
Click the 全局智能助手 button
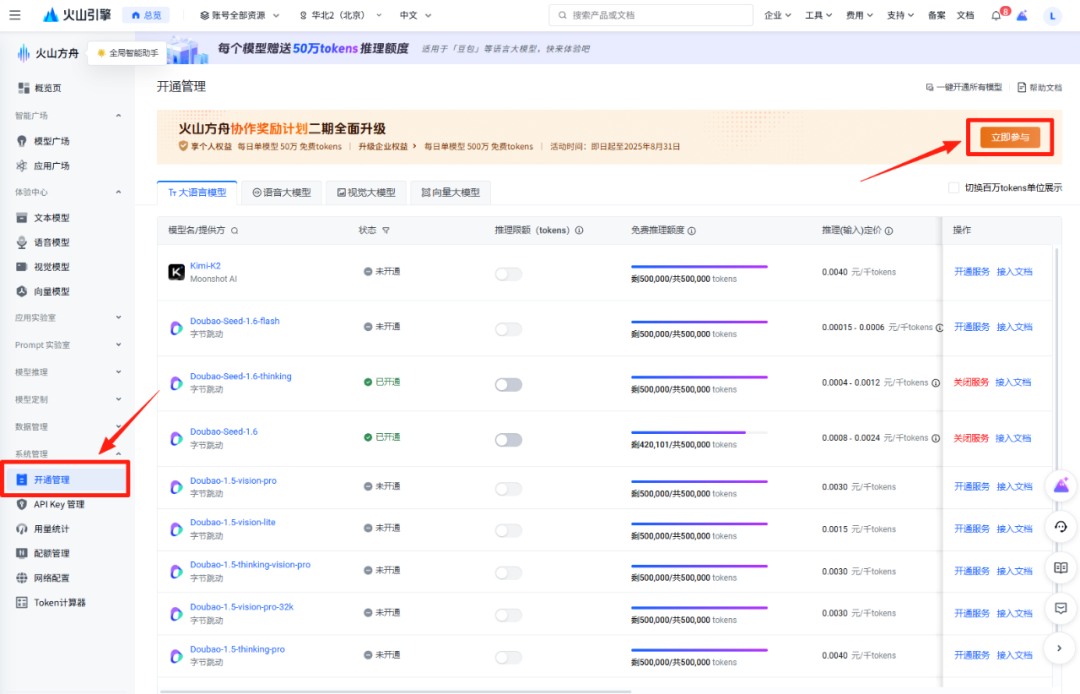tap(127, 53)
